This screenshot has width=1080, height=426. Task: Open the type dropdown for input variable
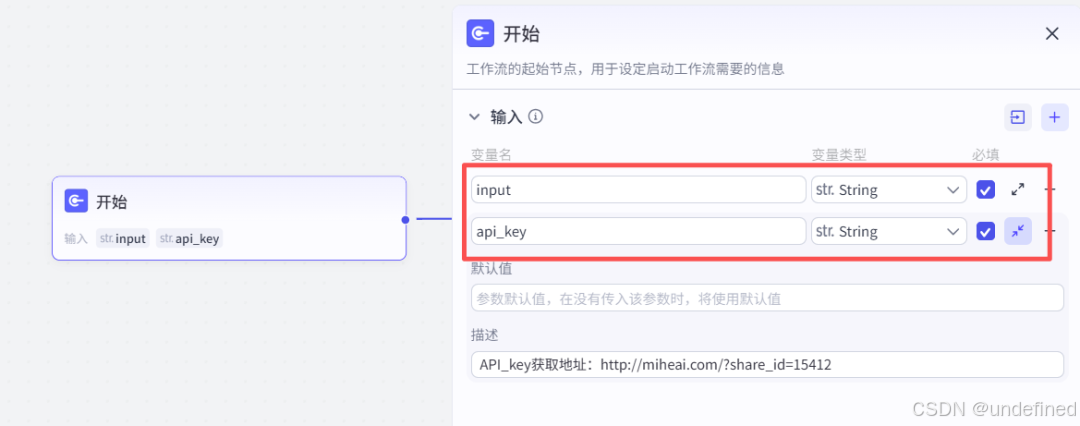pos(889,190)
